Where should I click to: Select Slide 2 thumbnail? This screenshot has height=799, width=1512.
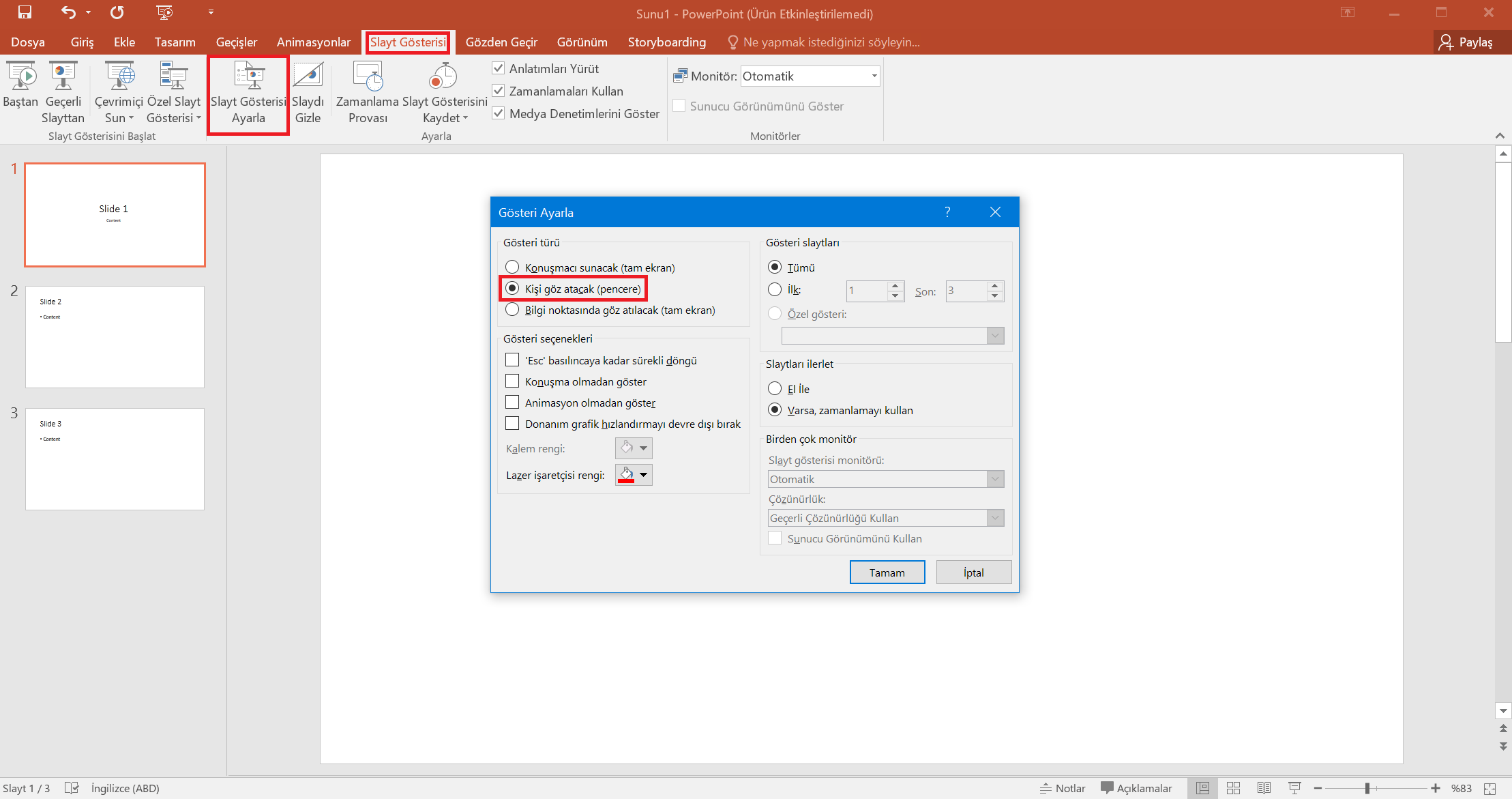click(115, 337)
